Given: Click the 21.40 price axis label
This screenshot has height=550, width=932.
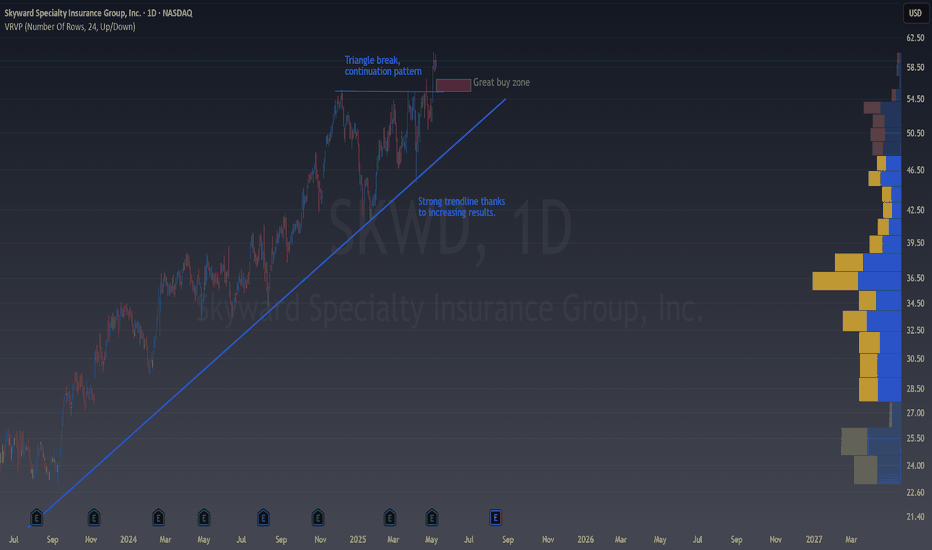Looking at the screenshot, I should [x=915, y=516].
